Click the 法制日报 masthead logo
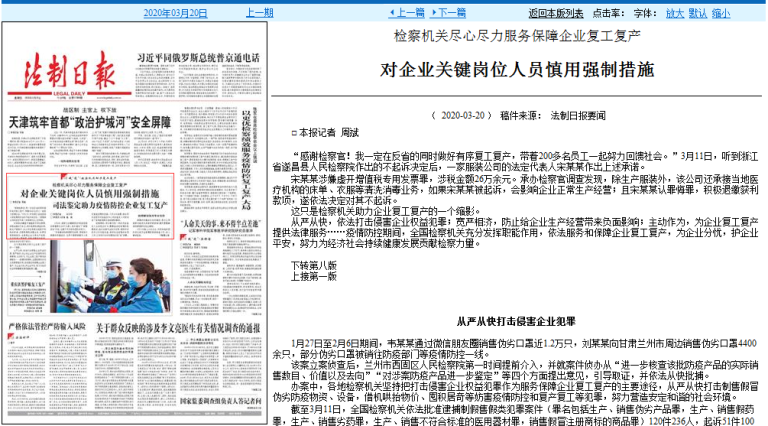 70,72
